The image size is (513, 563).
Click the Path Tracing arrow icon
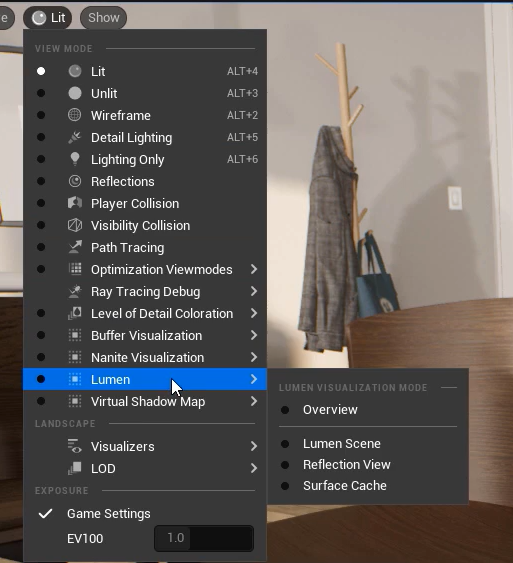click(x=75, y=247)
